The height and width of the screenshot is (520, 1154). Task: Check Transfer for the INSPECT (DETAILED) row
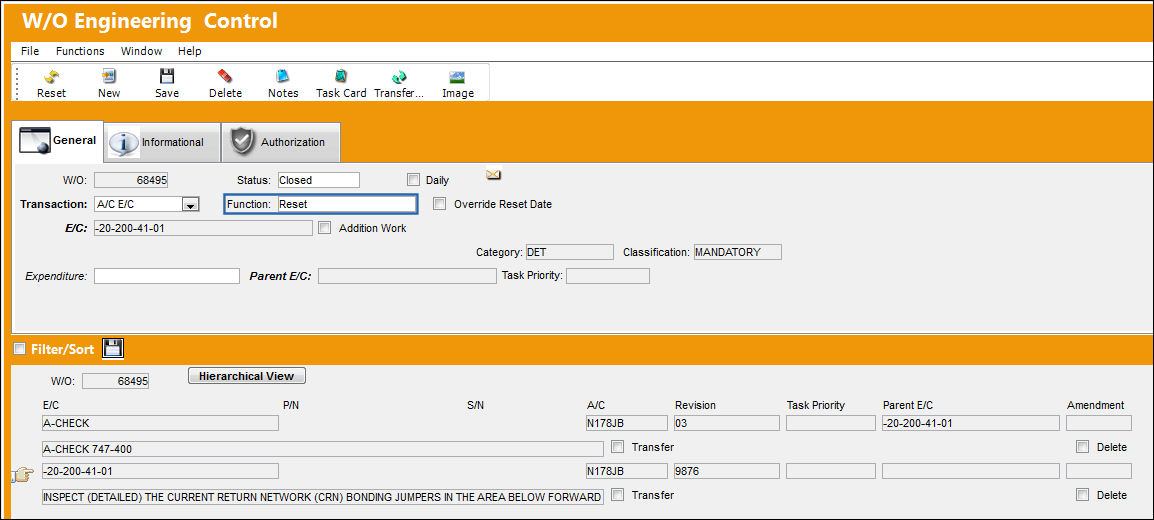pos(617,495)
